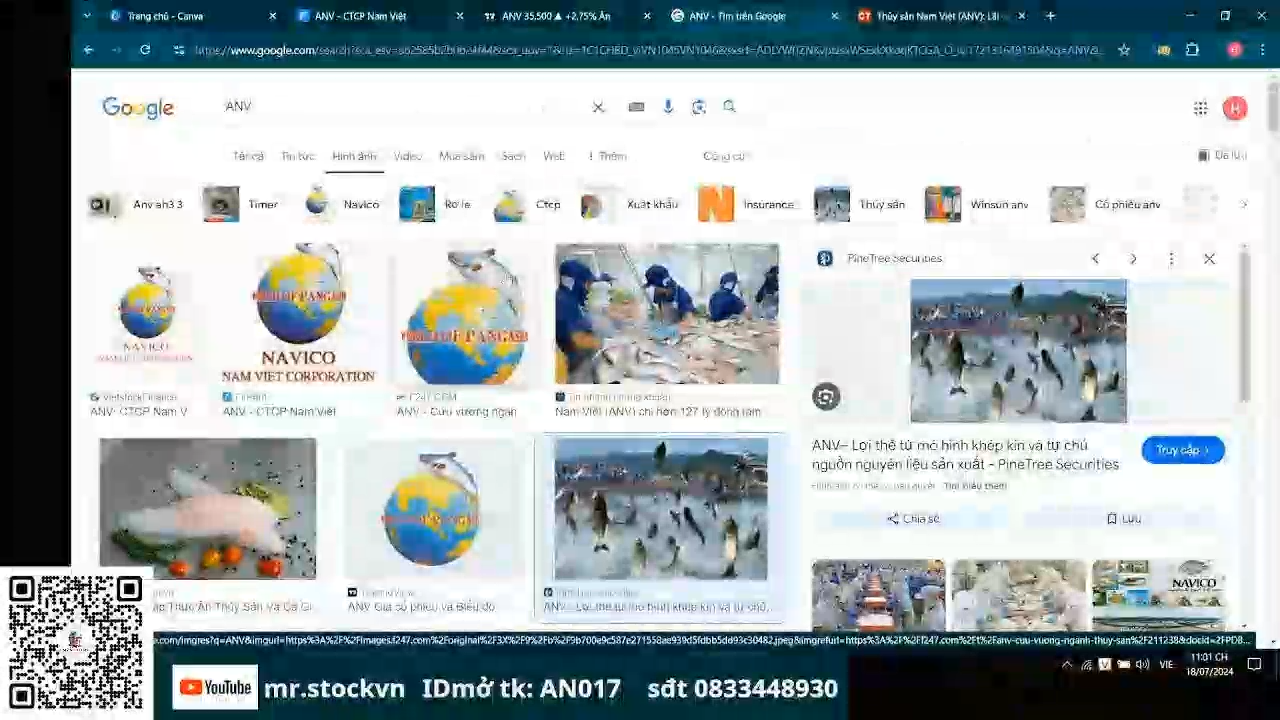Submit search with the magnifier icon
Screen dimensions: 1280x720
click(x=729, y=106)
